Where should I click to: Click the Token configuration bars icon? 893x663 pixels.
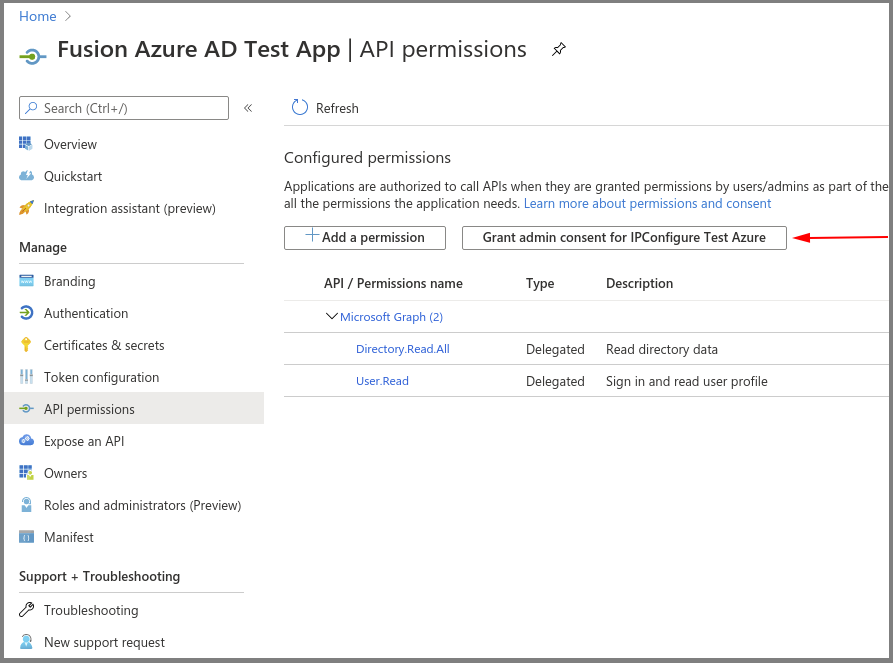coord(26,377)
